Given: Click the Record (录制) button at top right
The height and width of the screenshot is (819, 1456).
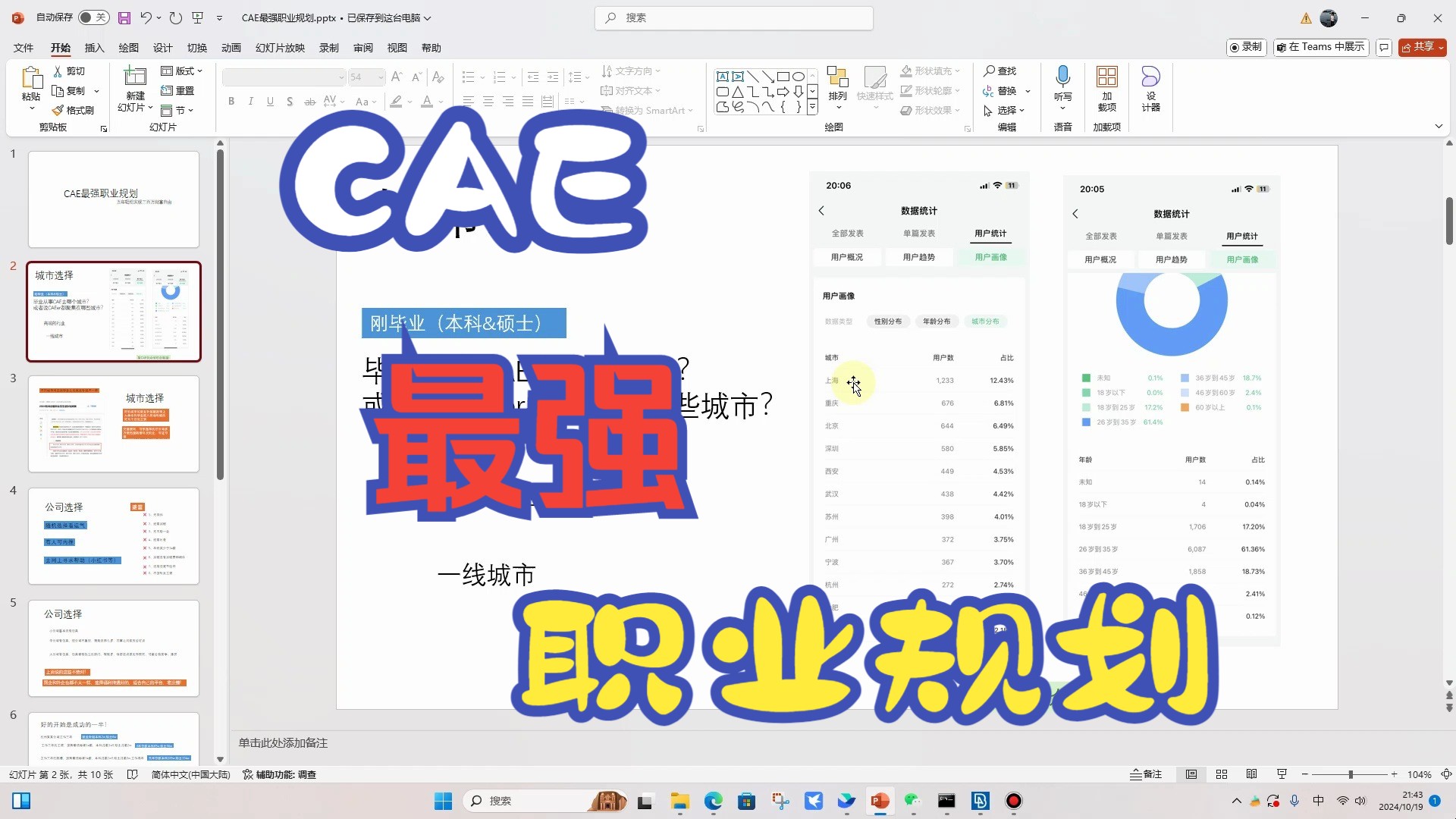Looking at the screenshot, I should coord(1247,47).
